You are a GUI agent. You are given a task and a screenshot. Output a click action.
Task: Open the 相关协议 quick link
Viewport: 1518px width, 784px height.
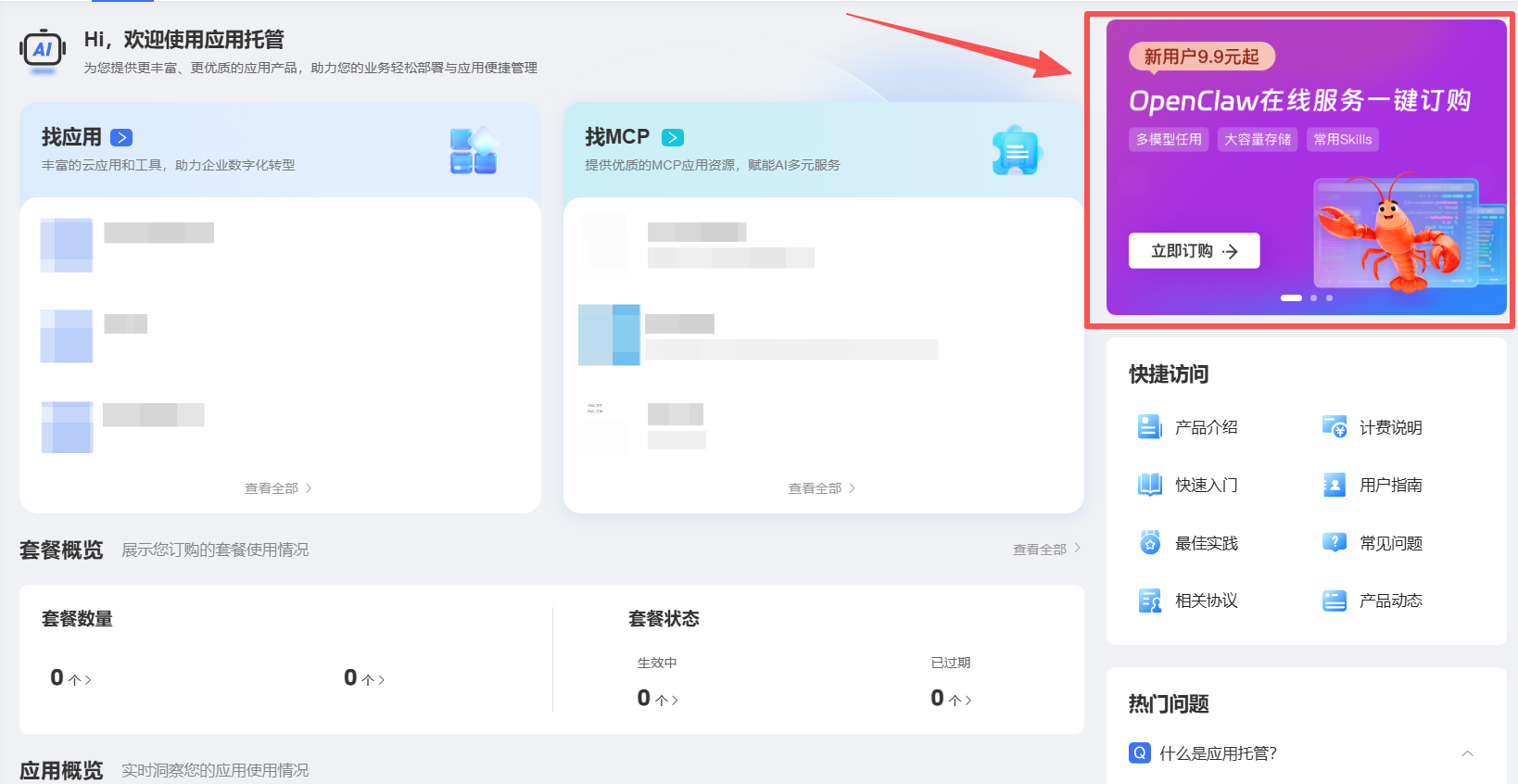(1206, 601)
